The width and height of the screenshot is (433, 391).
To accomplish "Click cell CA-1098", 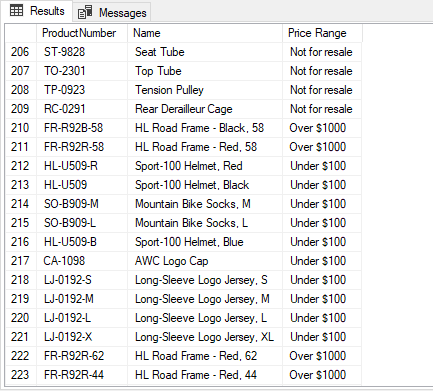I will pos(82,261).
